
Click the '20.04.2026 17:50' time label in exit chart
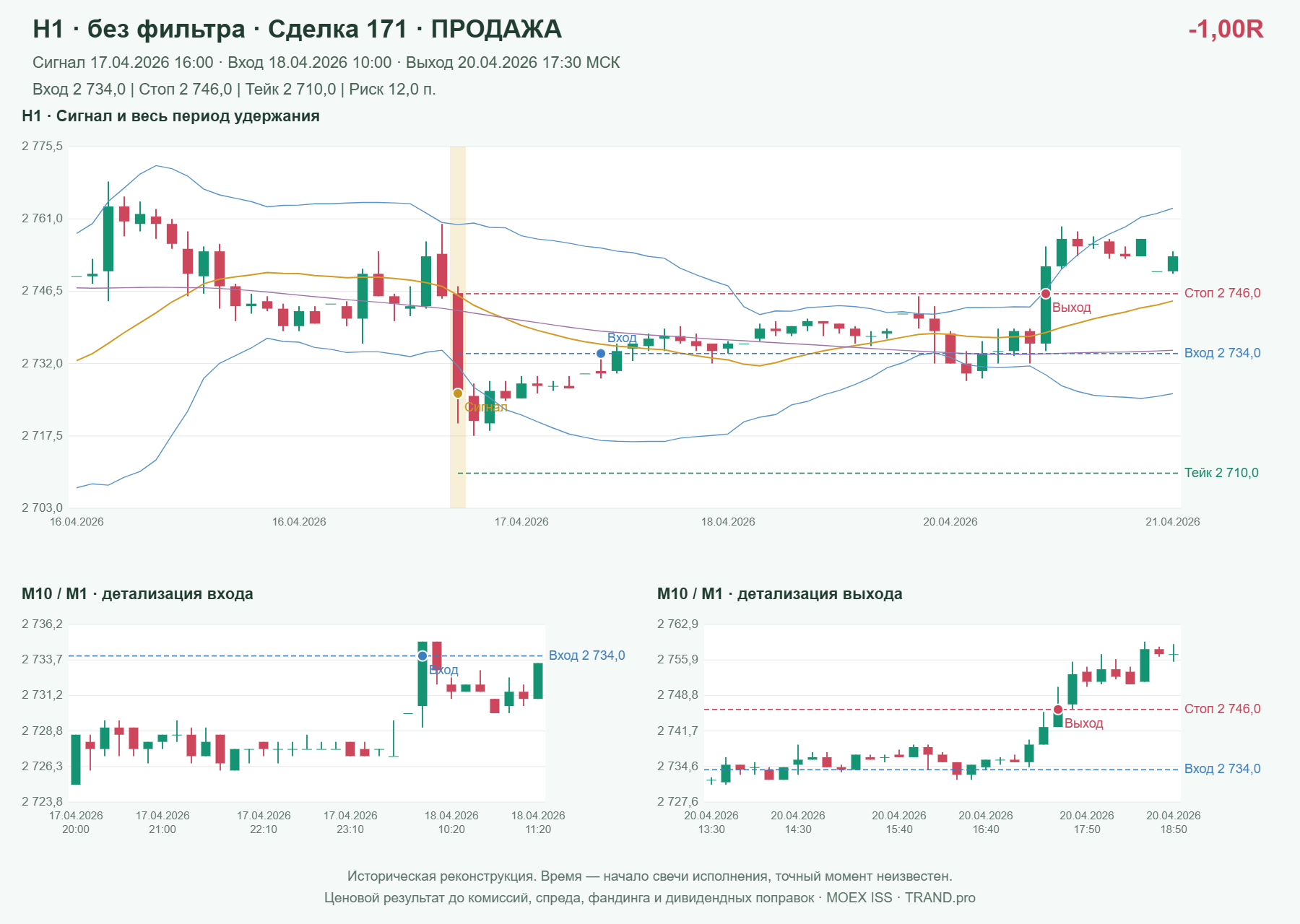(x=1087, y=822)
